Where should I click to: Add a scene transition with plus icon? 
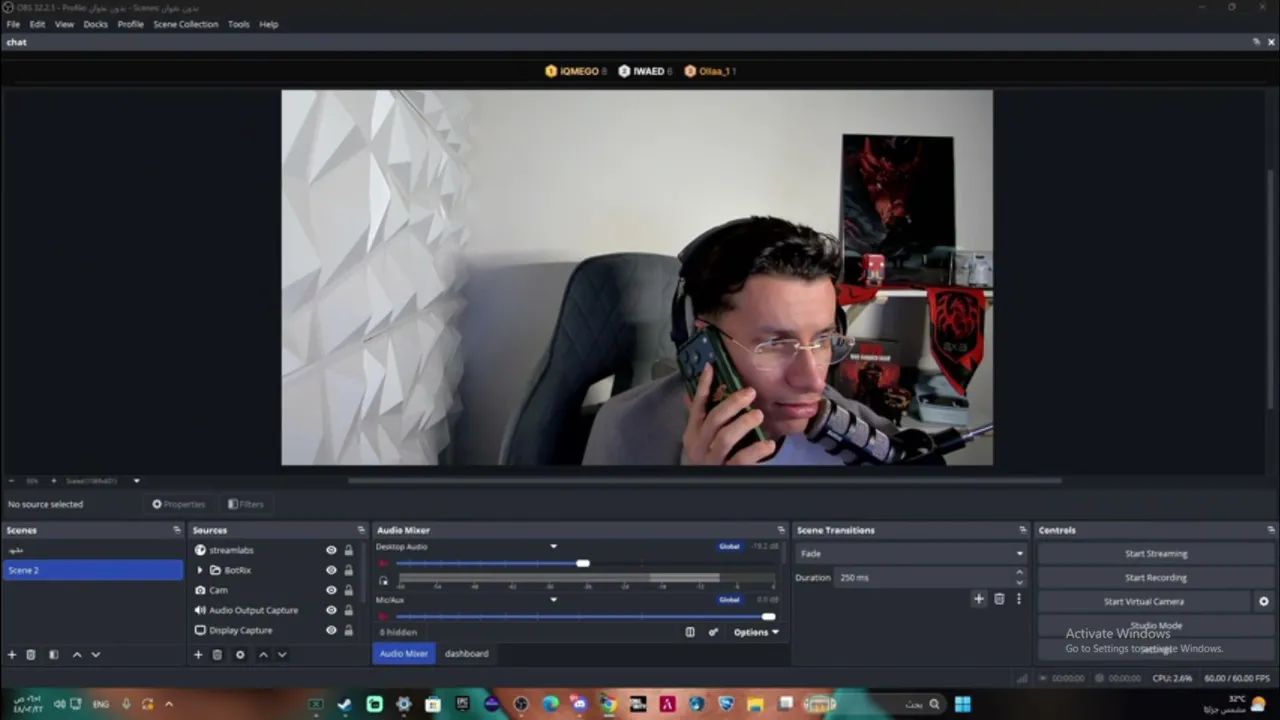pos(979,598)
